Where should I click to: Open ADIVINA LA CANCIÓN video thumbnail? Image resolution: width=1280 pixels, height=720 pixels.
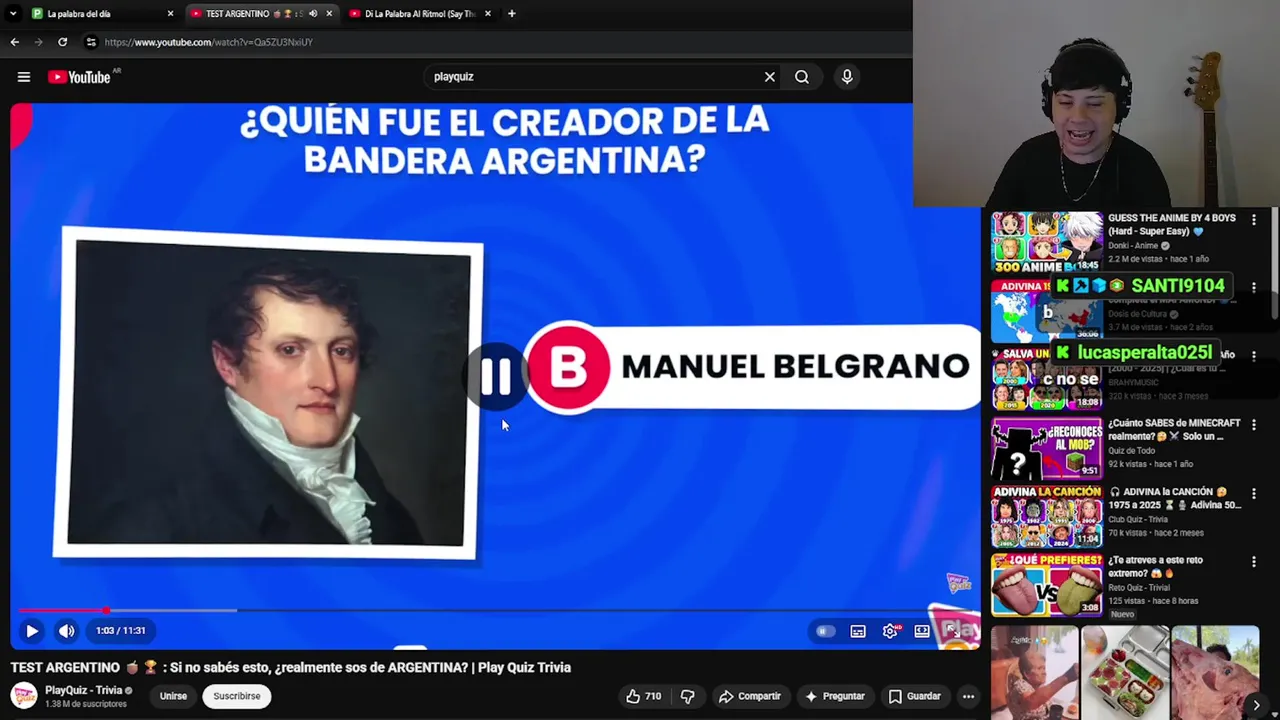pyautogui.click(x=1046, y=516)
